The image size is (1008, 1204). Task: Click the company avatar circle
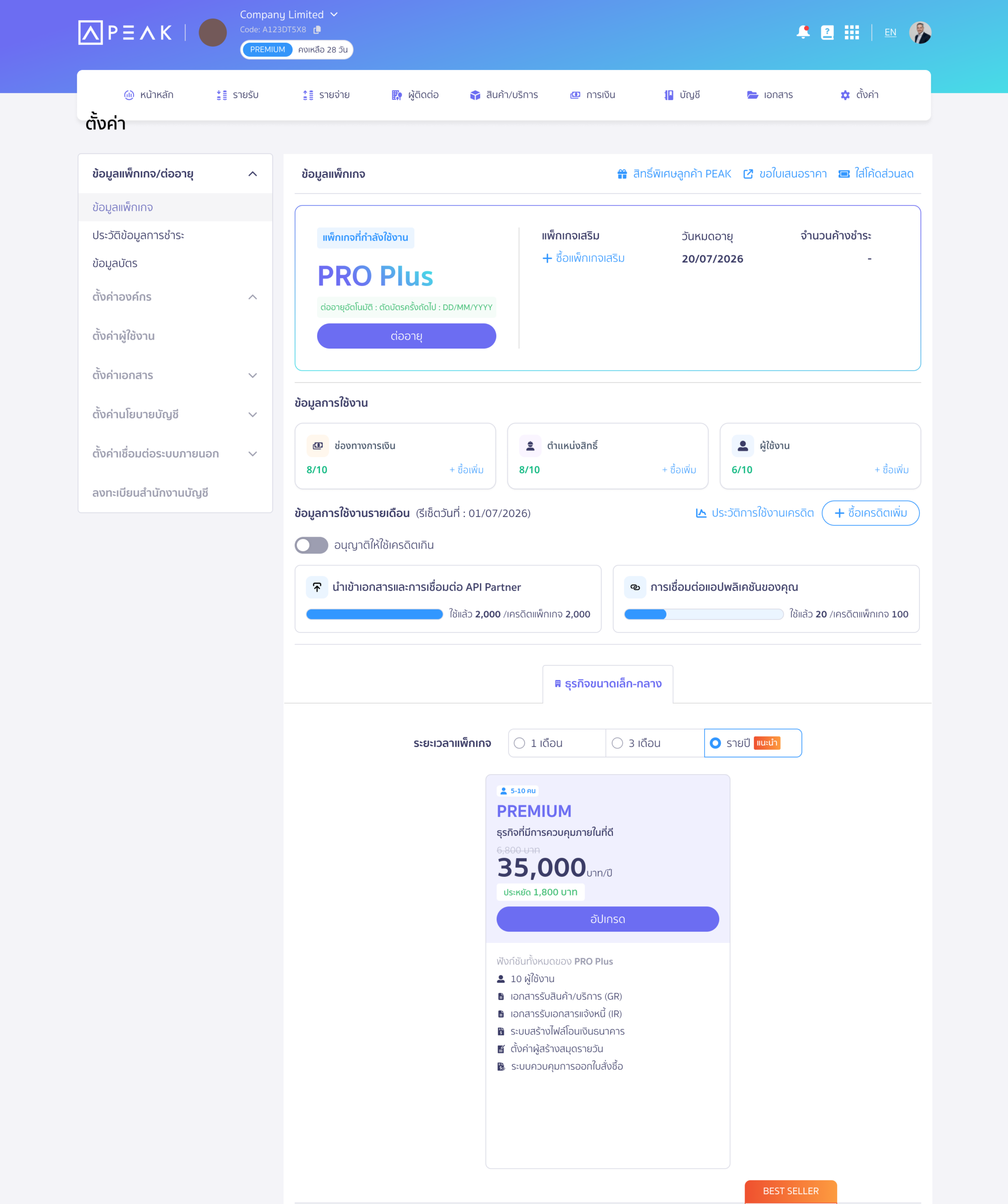pos(213,32)
